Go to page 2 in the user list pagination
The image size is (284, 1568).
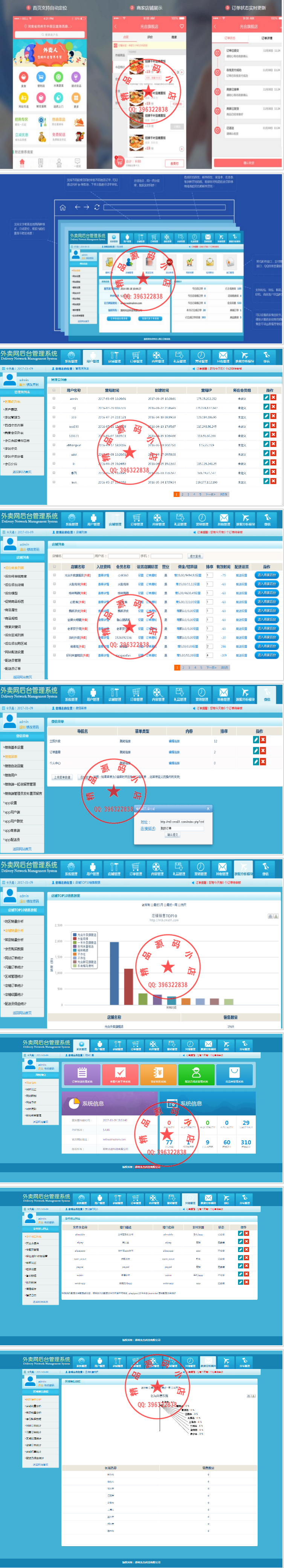(182, 494)
